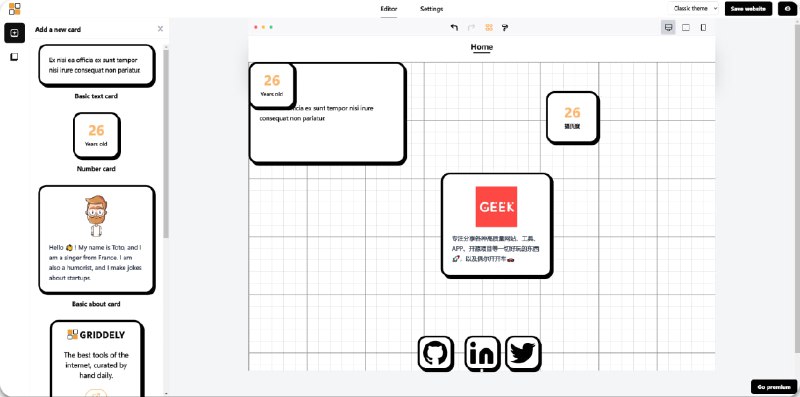800x397 pixels.
Task: Open the add card sidebar icon
Action: (14, 33)
